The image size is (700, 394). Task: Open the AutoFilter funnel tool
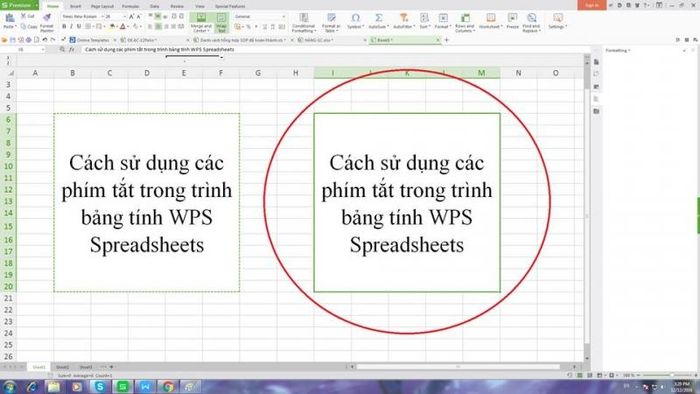[x=404, y=18]
